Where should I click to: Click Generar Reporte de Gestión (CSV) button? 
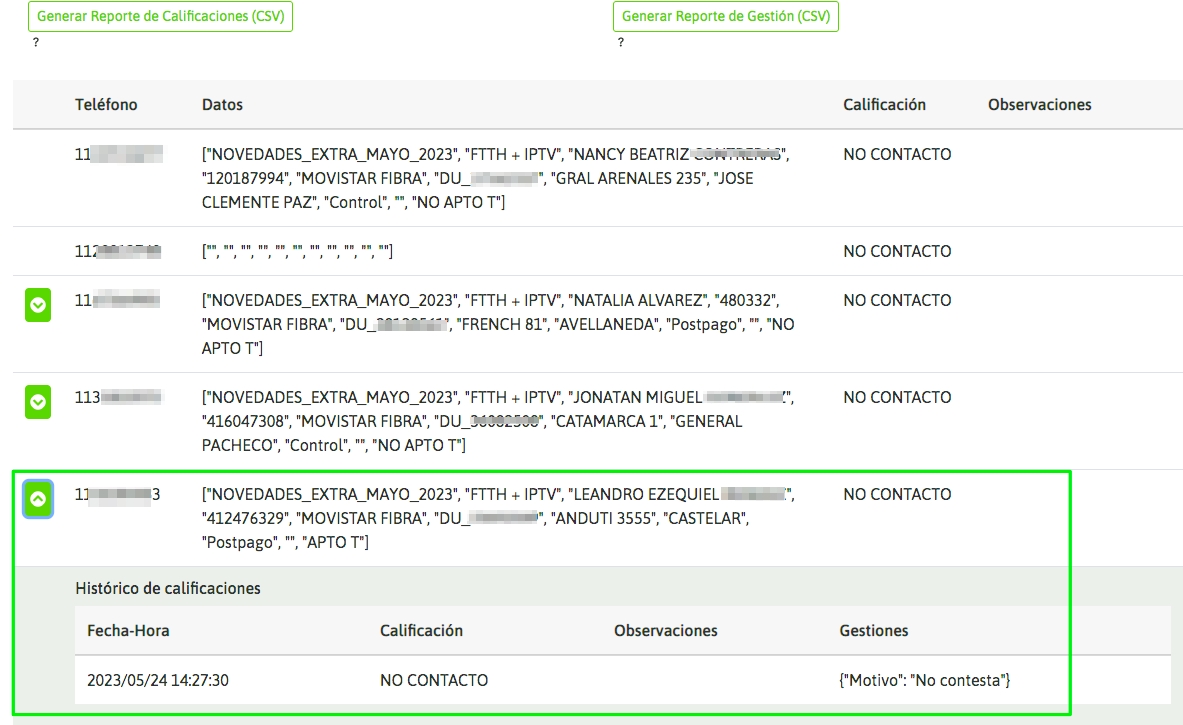pos(725,17)
